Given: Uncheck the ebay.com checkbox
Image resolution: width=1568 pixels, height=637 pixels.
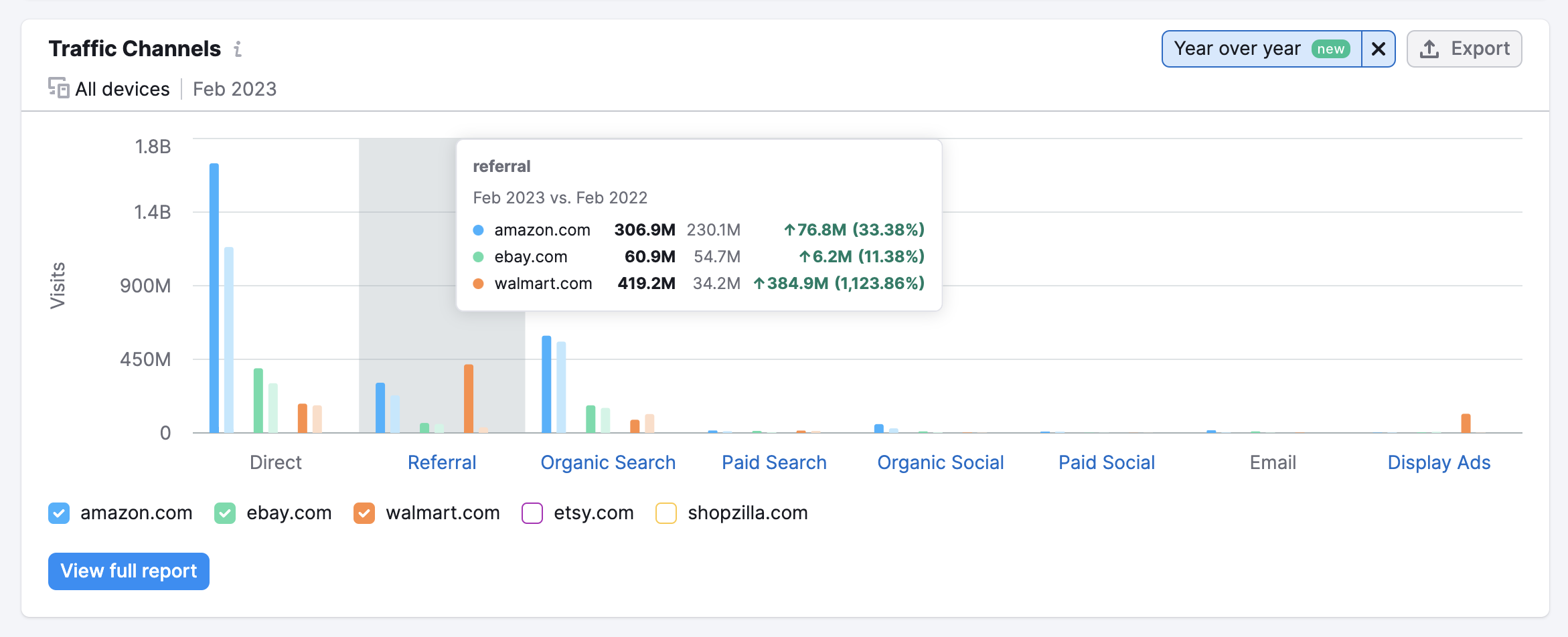Looking at the screenshot, I should click(x=225, y=513).
